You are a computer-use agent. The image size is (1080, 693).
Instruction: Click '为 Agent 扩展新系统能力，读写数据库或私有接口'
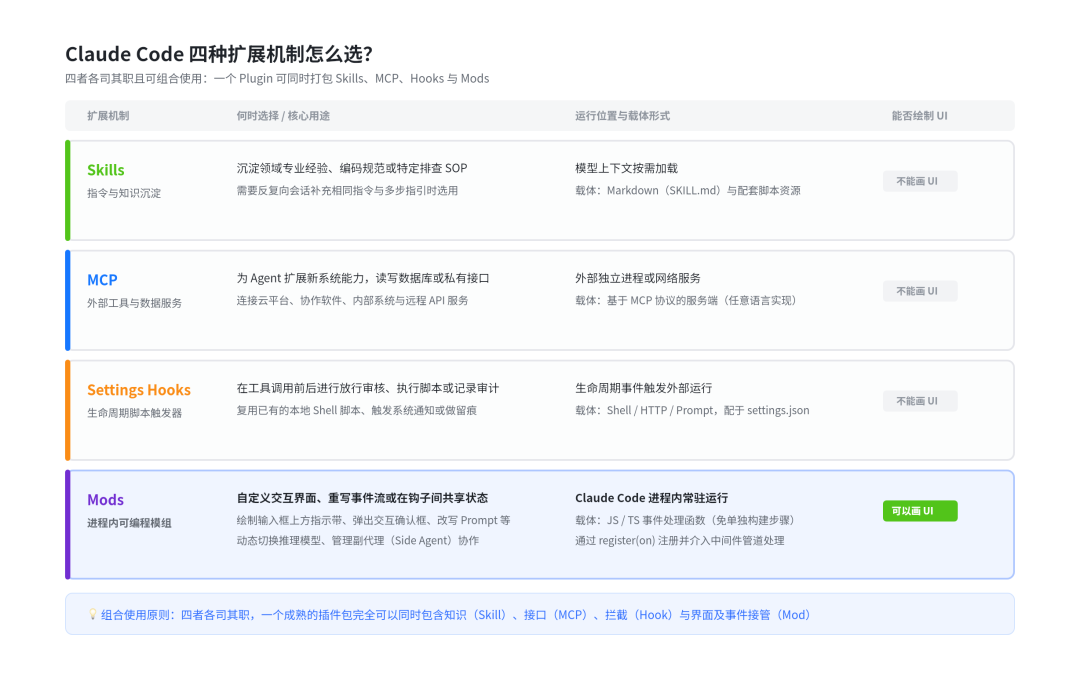[x=363, y=278]
